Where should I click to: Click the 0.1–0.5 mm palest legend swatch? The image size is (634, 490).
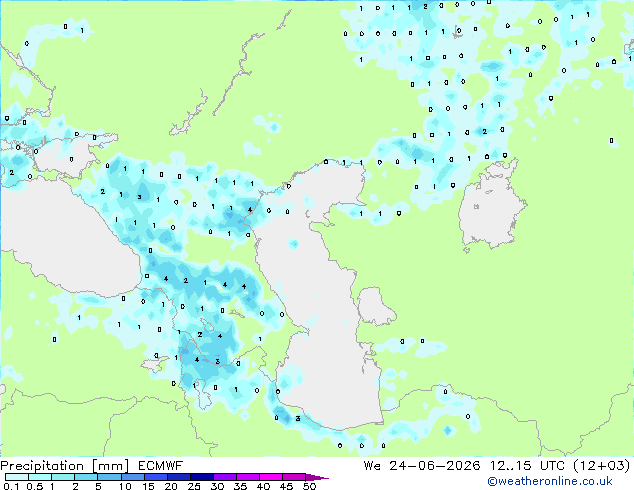pyautogui.click(x=17, y=477)
